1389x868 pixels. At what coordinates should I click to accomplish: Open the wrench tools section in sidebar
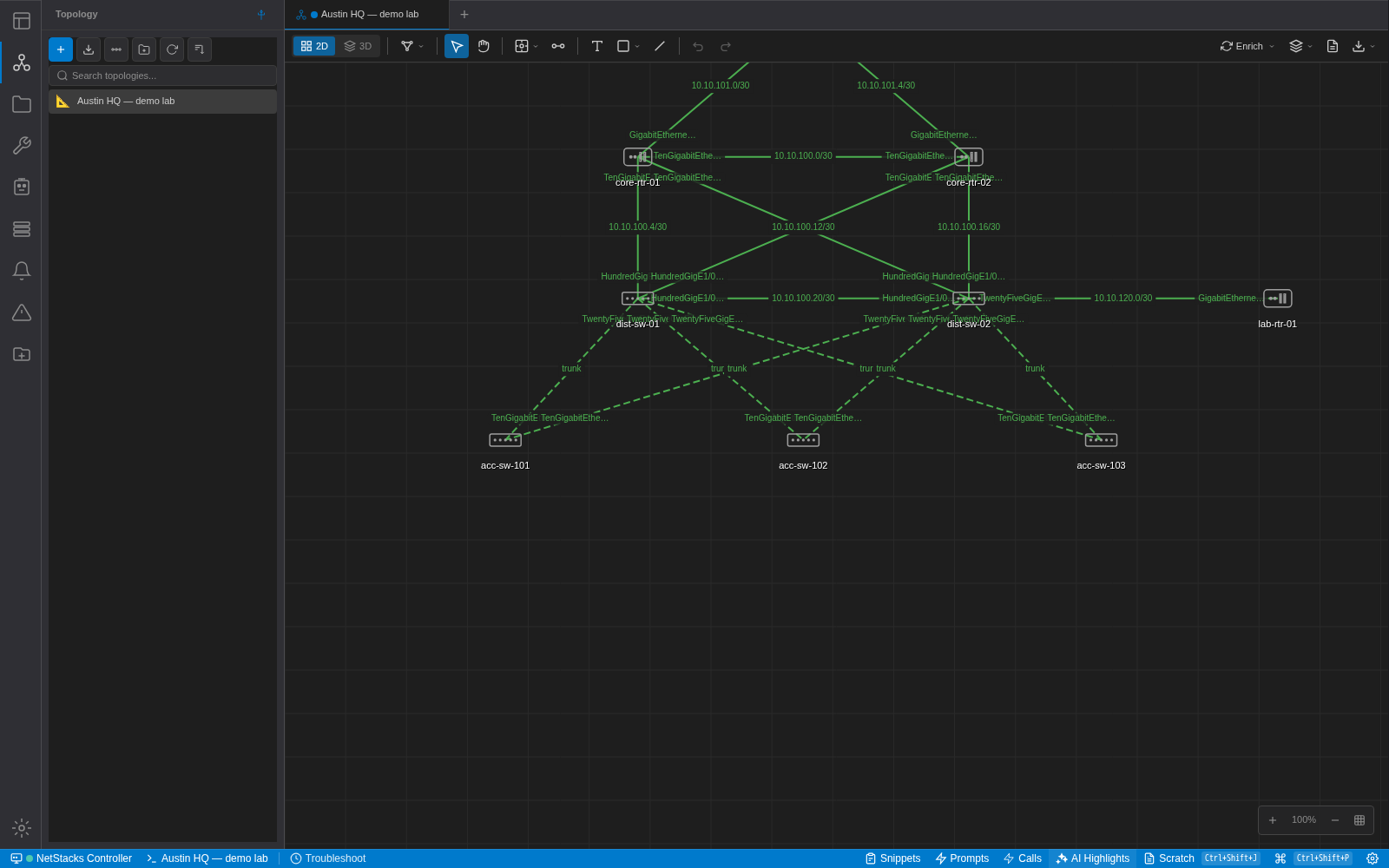click(22, 146)
